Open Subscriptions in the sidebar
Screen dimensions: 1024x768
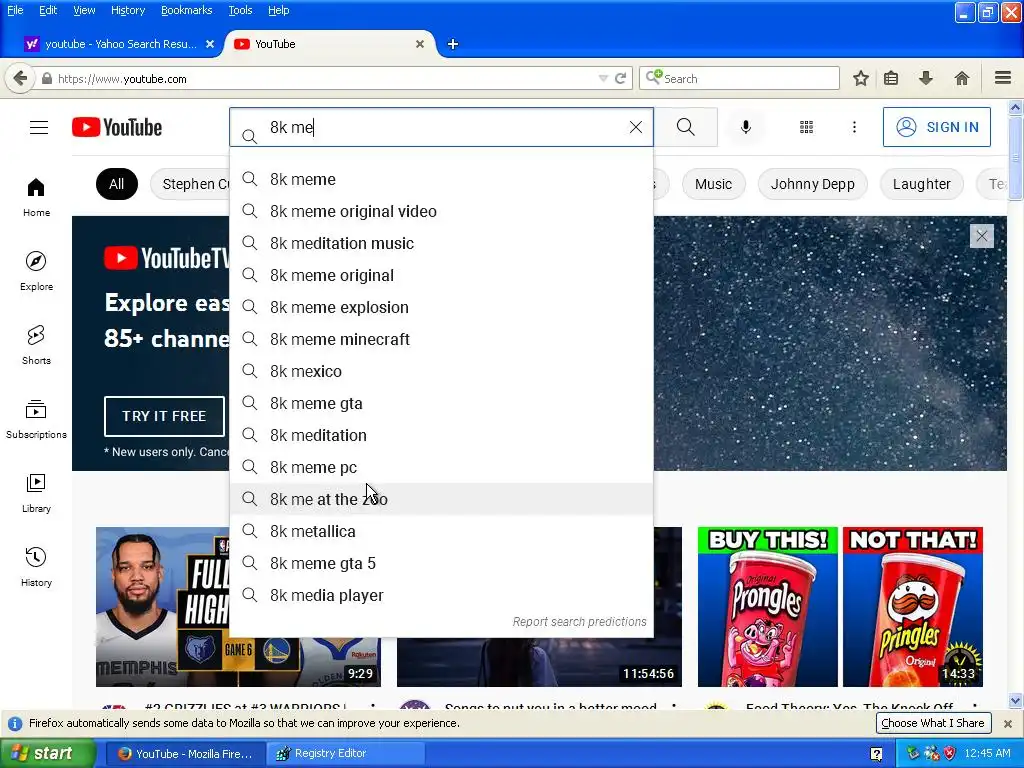tap(36, 419)
